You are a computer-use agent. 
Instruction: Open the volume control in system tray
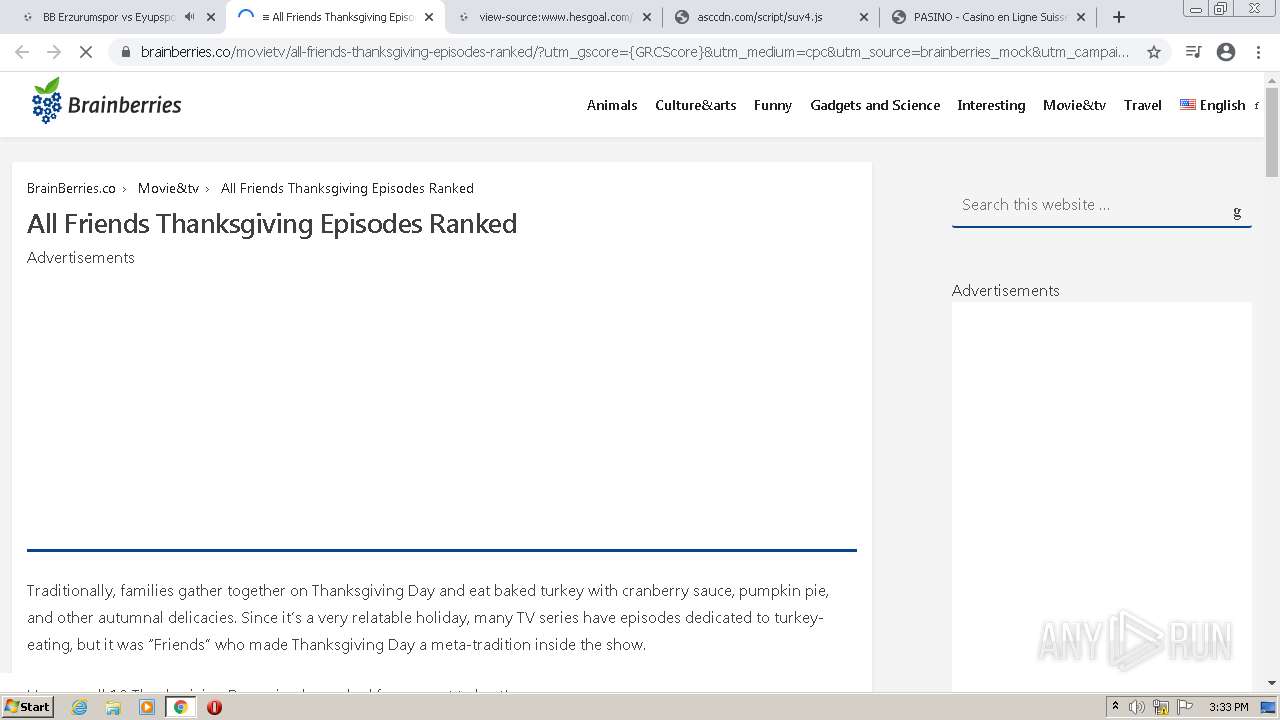(x=1137, y=707)
